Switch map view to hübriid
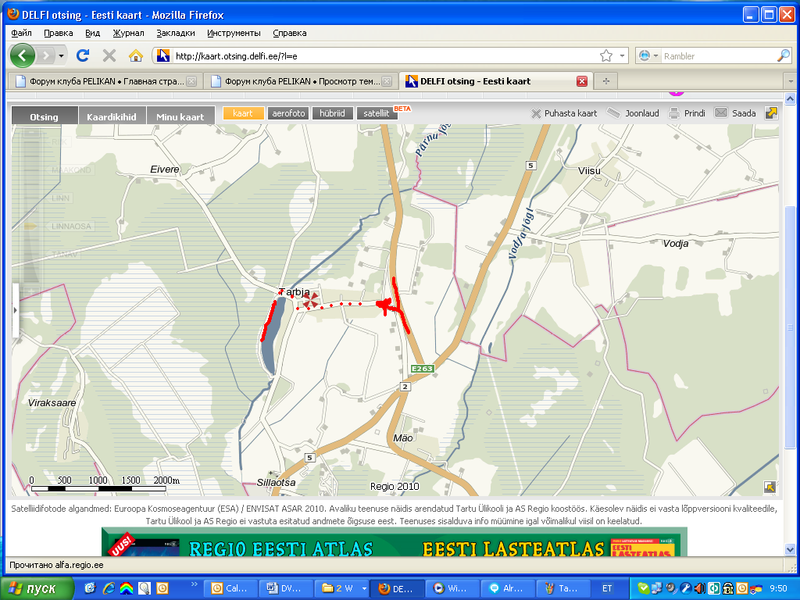The width and height of the screenshot is (800, 600). pyautogui.click(x=333, y=113)
